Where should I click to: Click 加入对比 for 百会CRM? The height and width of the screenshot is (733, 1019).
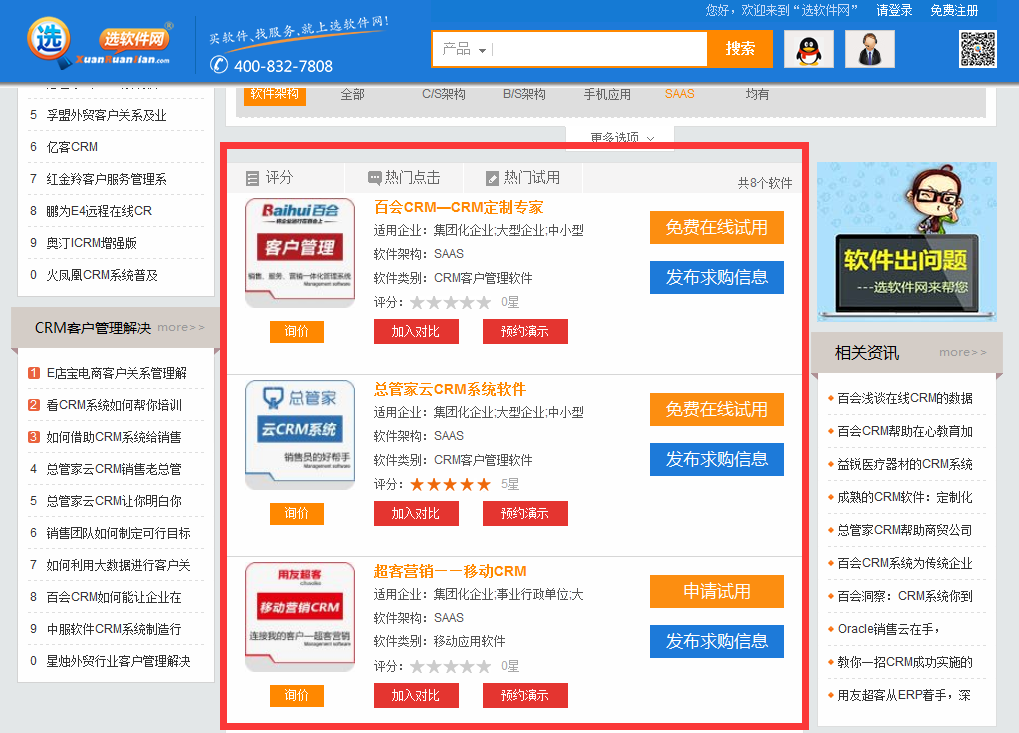coord(416,331)
